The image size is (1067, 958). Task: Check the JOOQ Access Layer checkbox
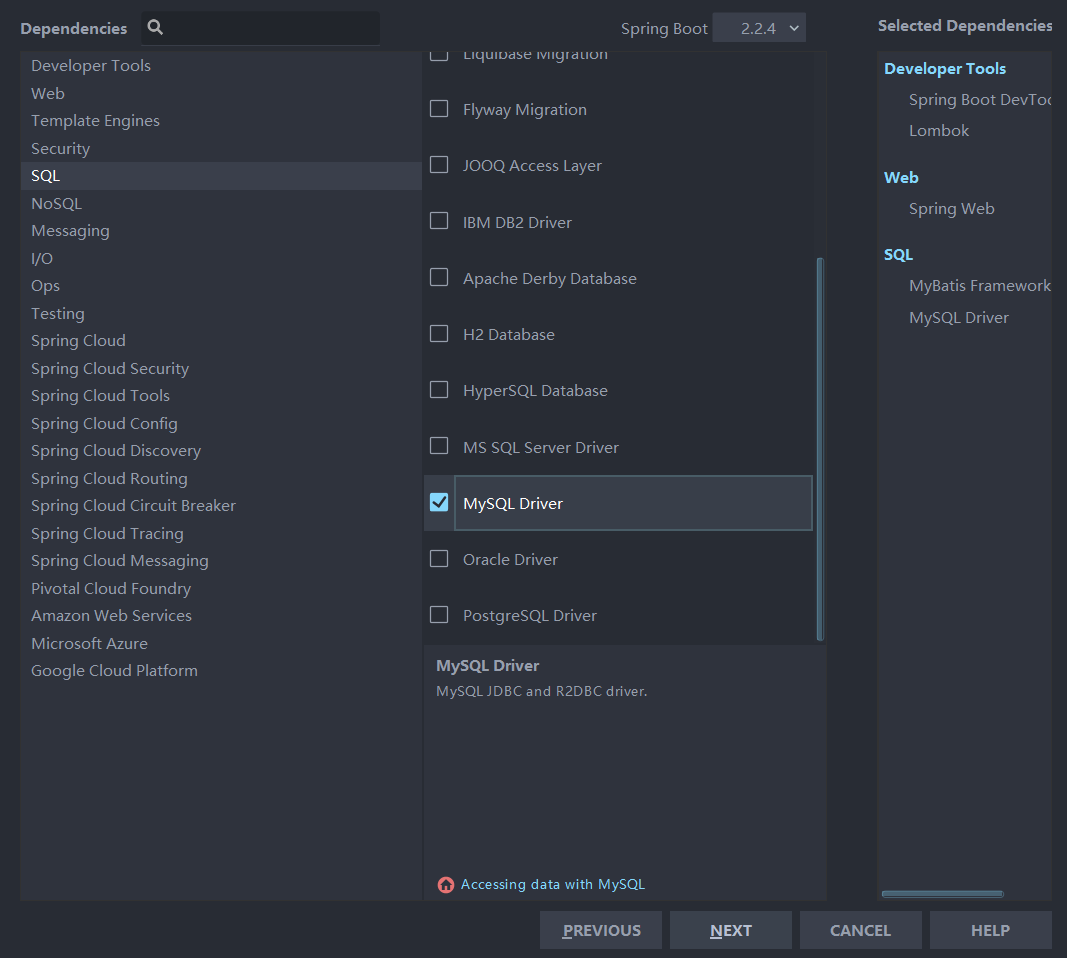pyautogui.click(x=439, y=165)
